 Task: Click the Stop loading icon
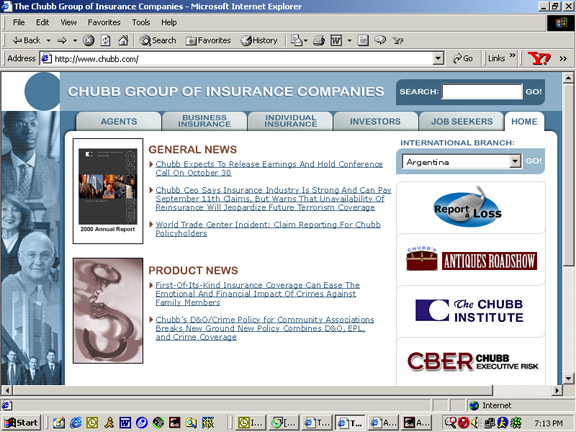(89, 40)
